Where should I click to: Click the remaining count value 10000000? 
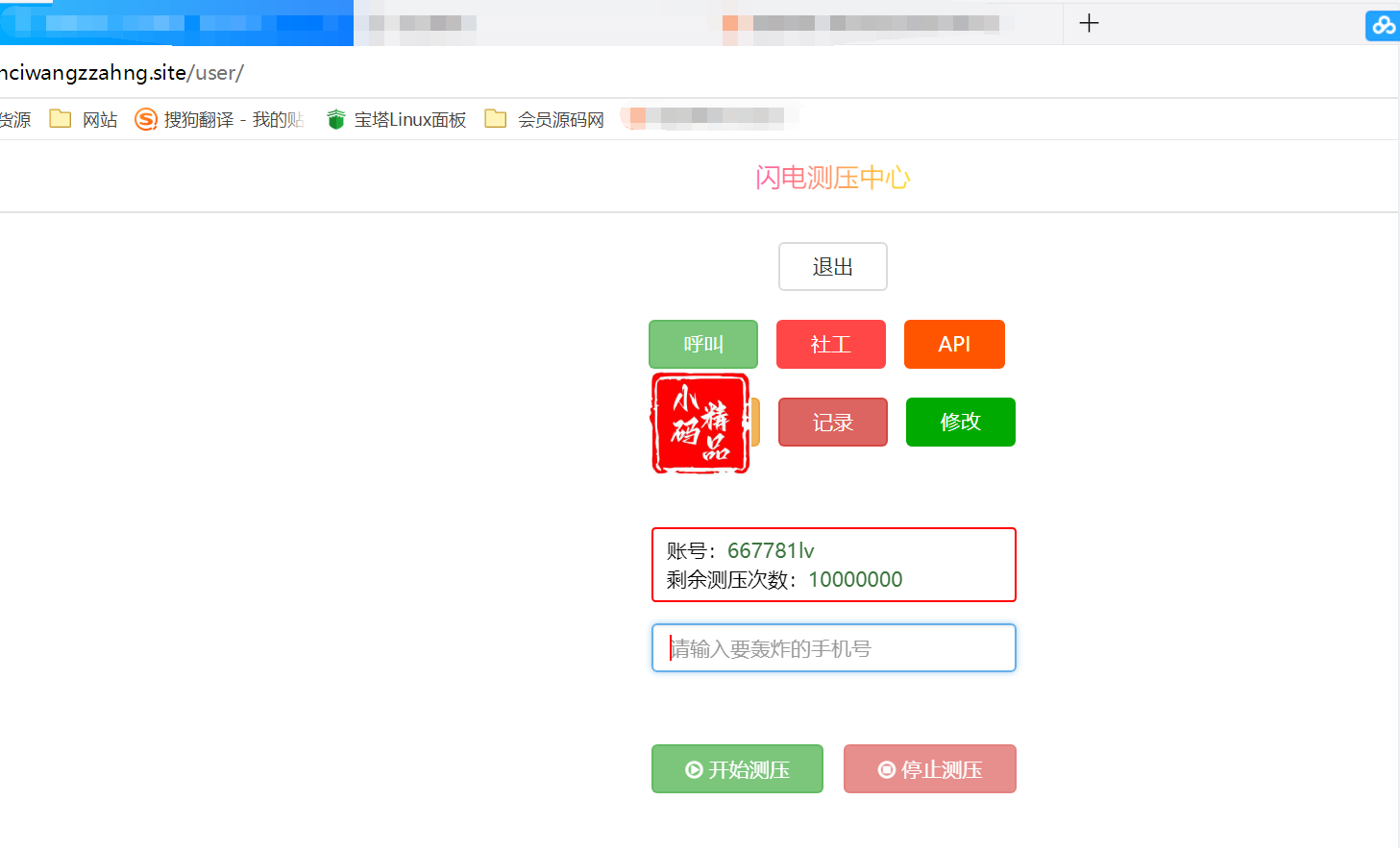pyautogui.click(x=855, y=579)
